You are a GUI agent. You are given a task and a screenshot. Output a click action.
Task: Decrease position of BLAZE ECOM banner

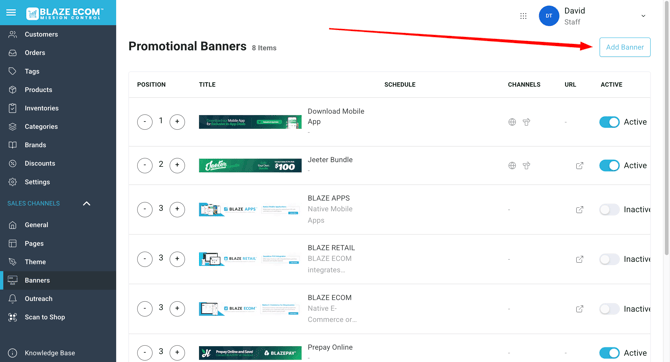point(145,309)
